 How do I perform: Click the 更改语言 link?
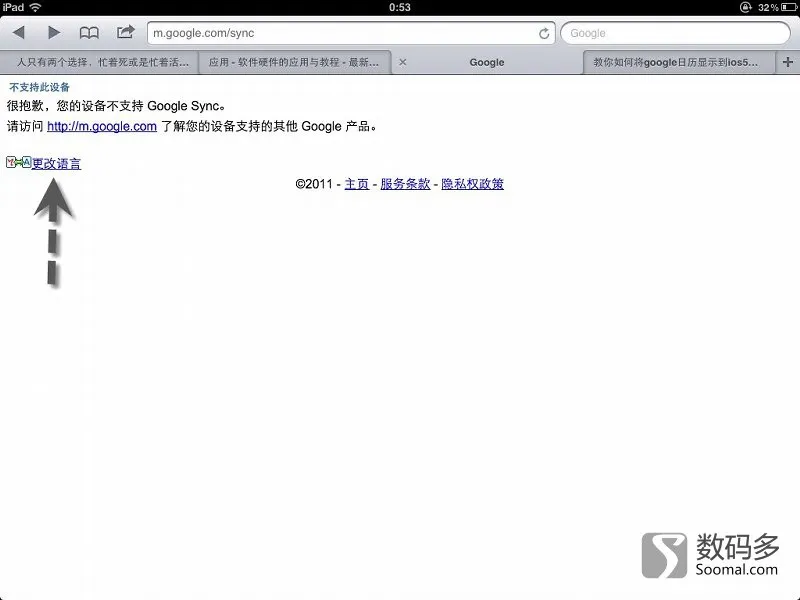[57, 163]
